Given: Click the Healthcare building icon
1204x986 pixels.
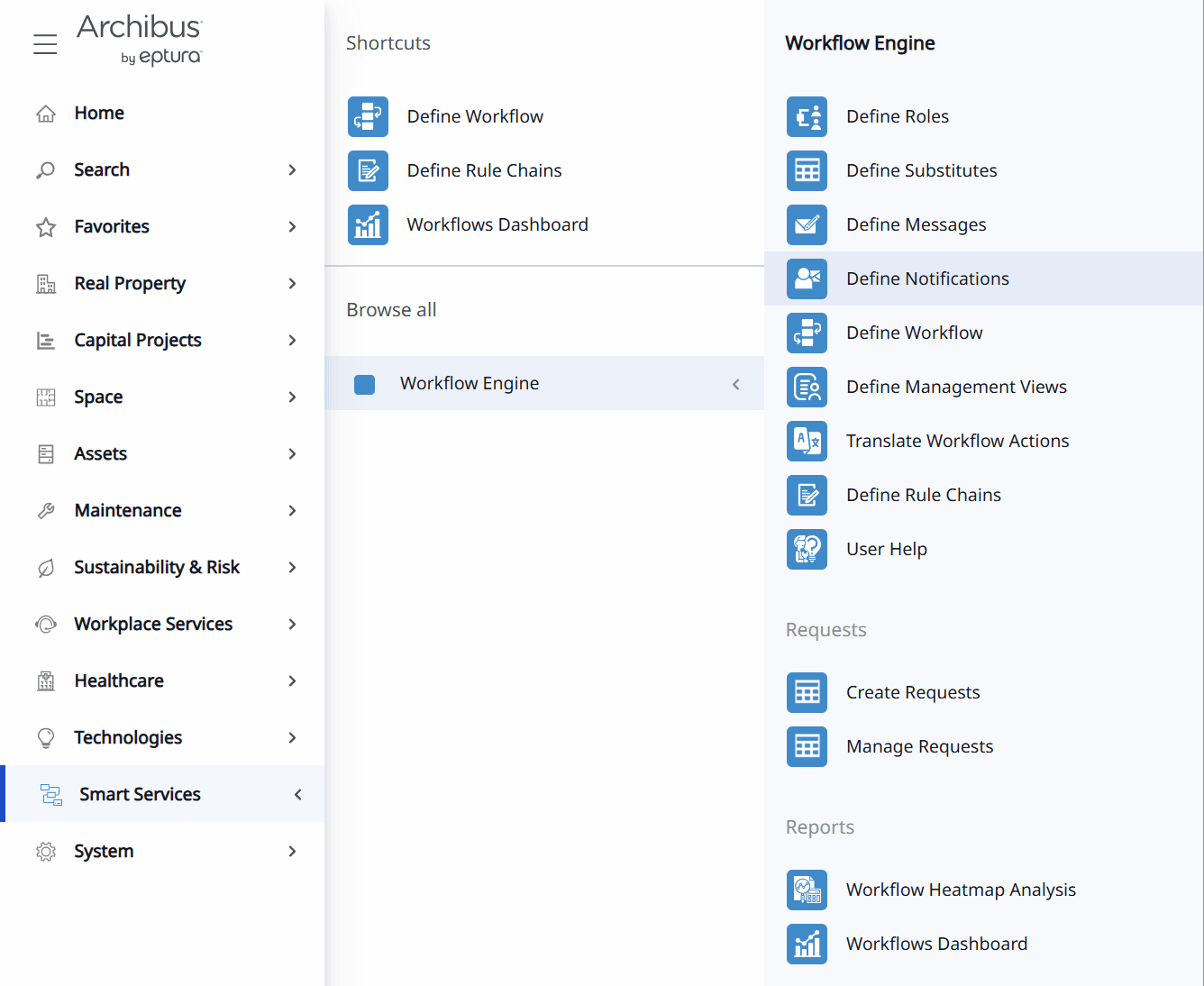Looking at the screenshot, I should [46, 681].
